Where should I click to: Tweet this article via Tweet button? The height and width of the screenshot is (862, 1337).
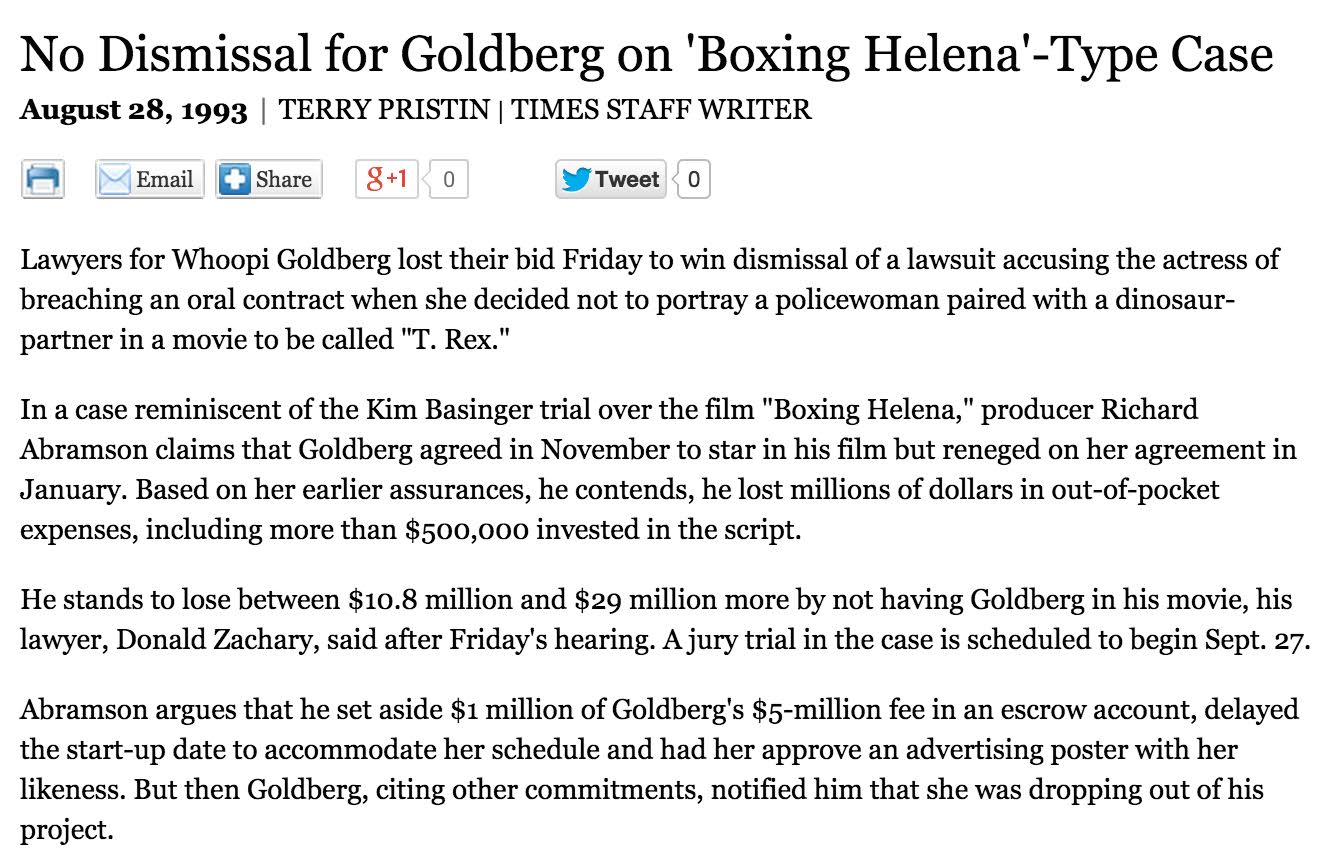click(611, 180)
